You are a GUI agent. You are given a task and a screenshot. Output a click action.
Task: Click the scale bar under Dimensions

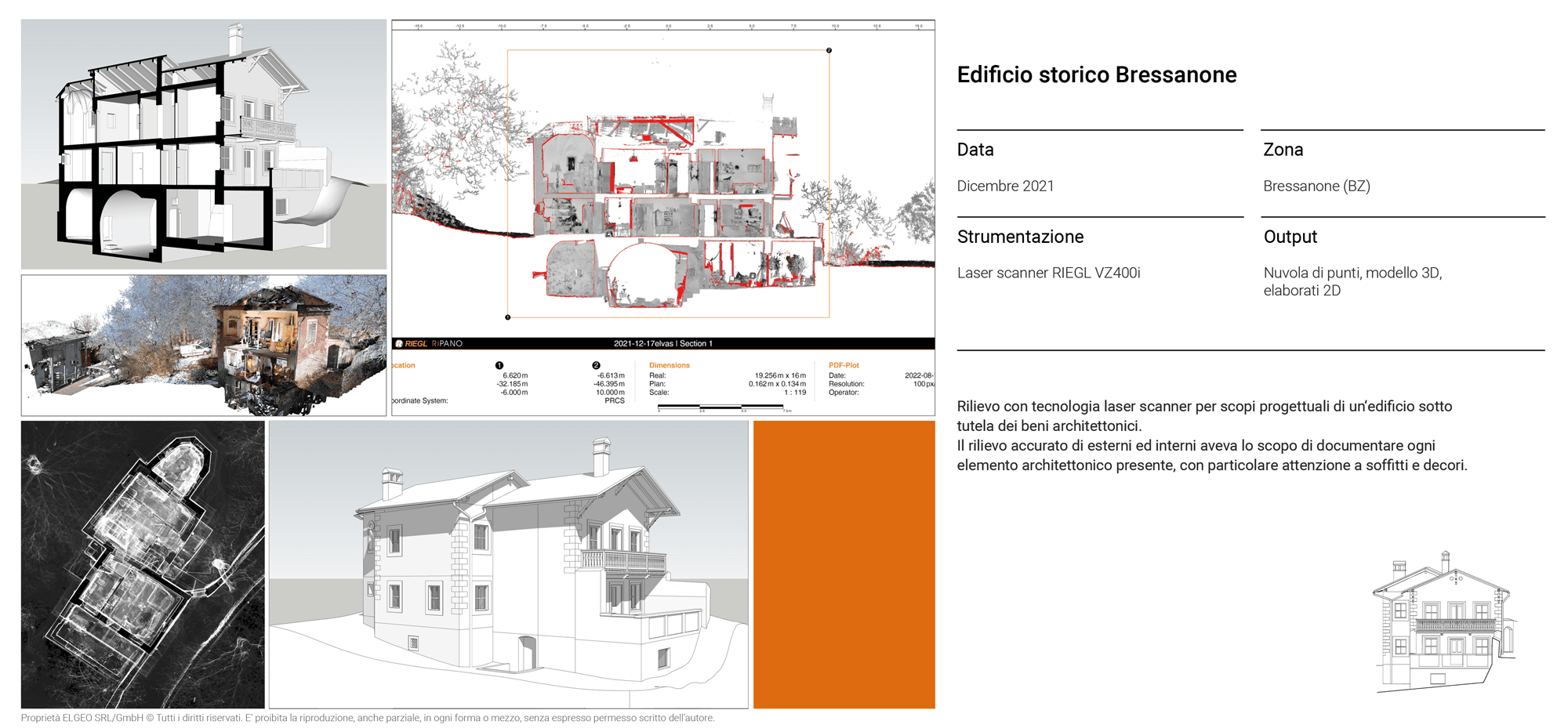click(x=720, y=407)
